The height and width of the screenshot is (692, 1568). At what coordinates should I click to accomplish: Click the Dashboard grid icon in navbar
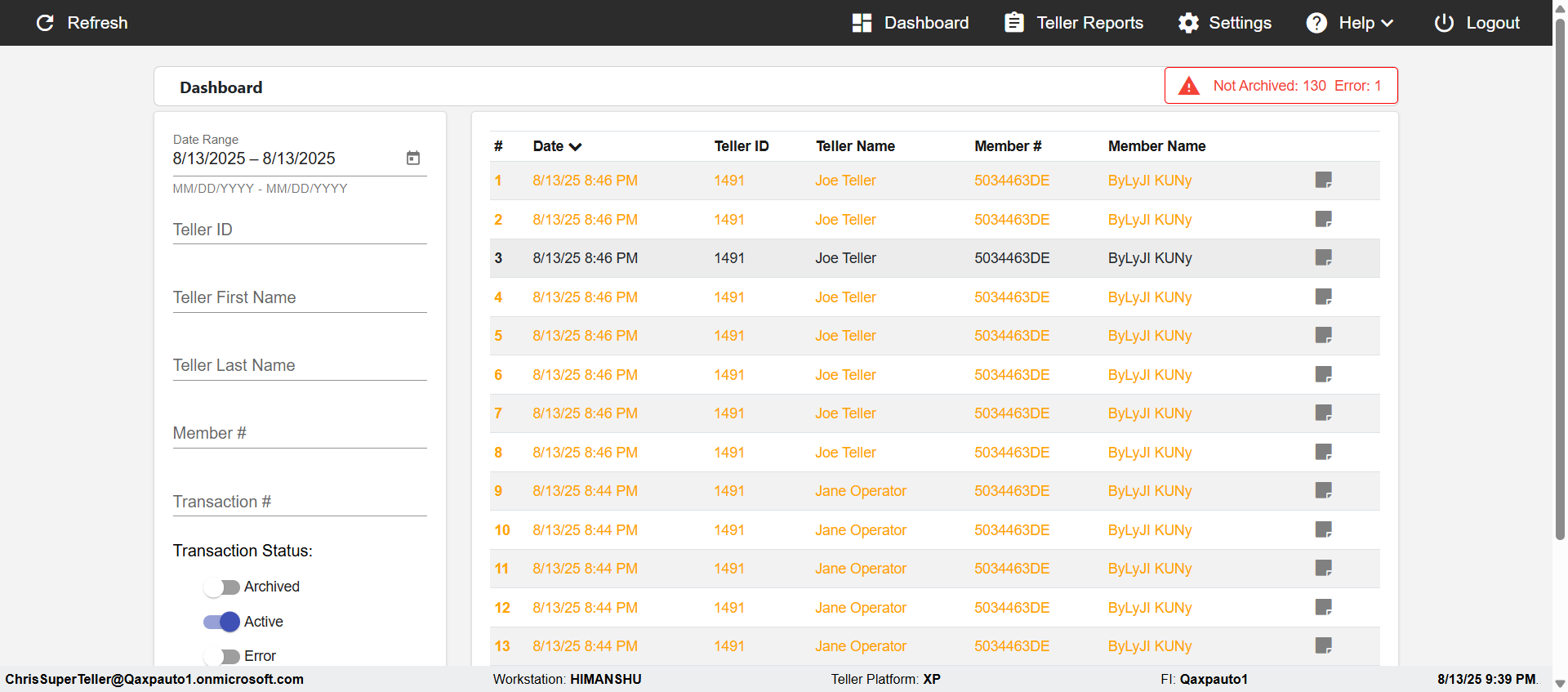point(862,23)
